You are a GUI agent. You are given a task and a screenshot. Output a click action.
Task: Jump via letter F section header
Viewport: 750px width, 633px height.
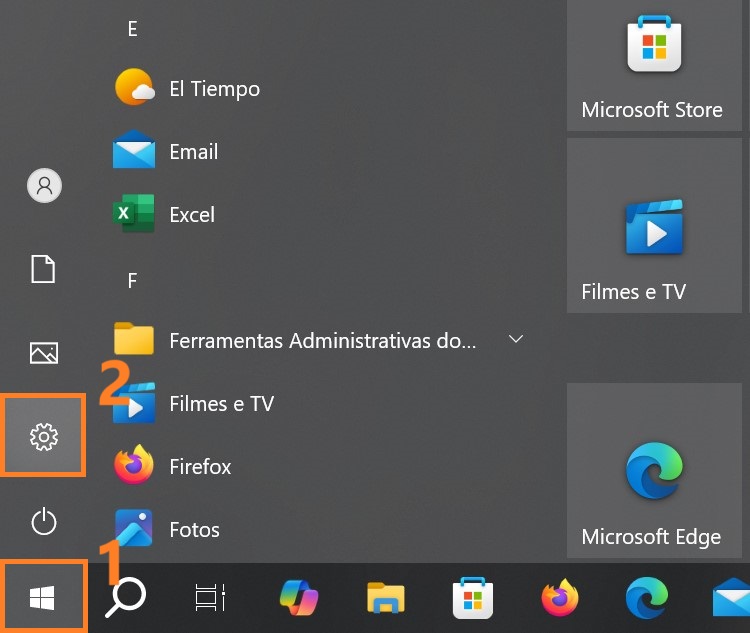click(132, 280)
